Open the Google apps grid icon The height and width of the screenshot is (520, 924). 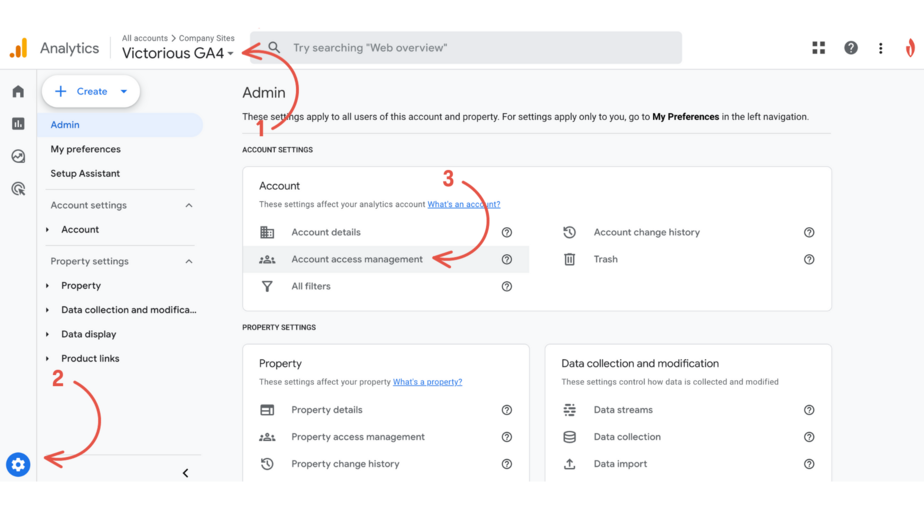pos(818,48)
